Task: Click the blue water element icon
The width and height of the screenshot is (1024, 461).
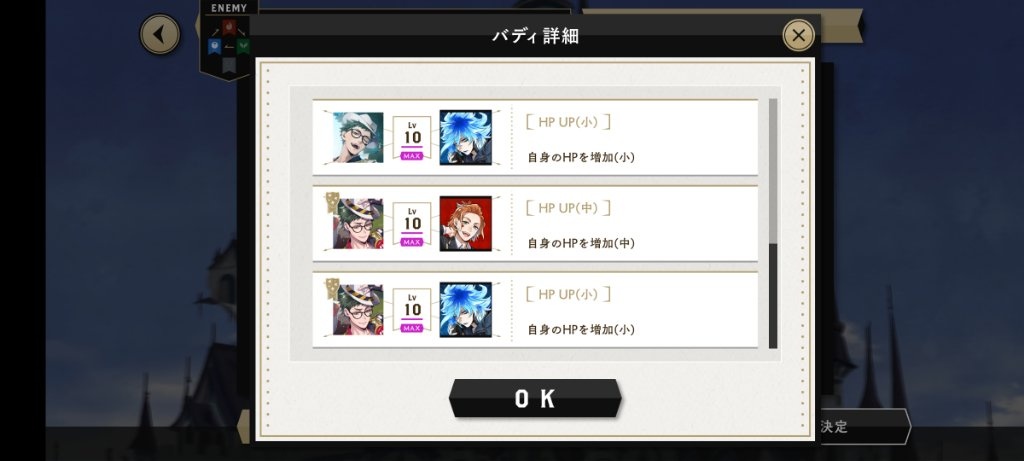Action: 214,46
